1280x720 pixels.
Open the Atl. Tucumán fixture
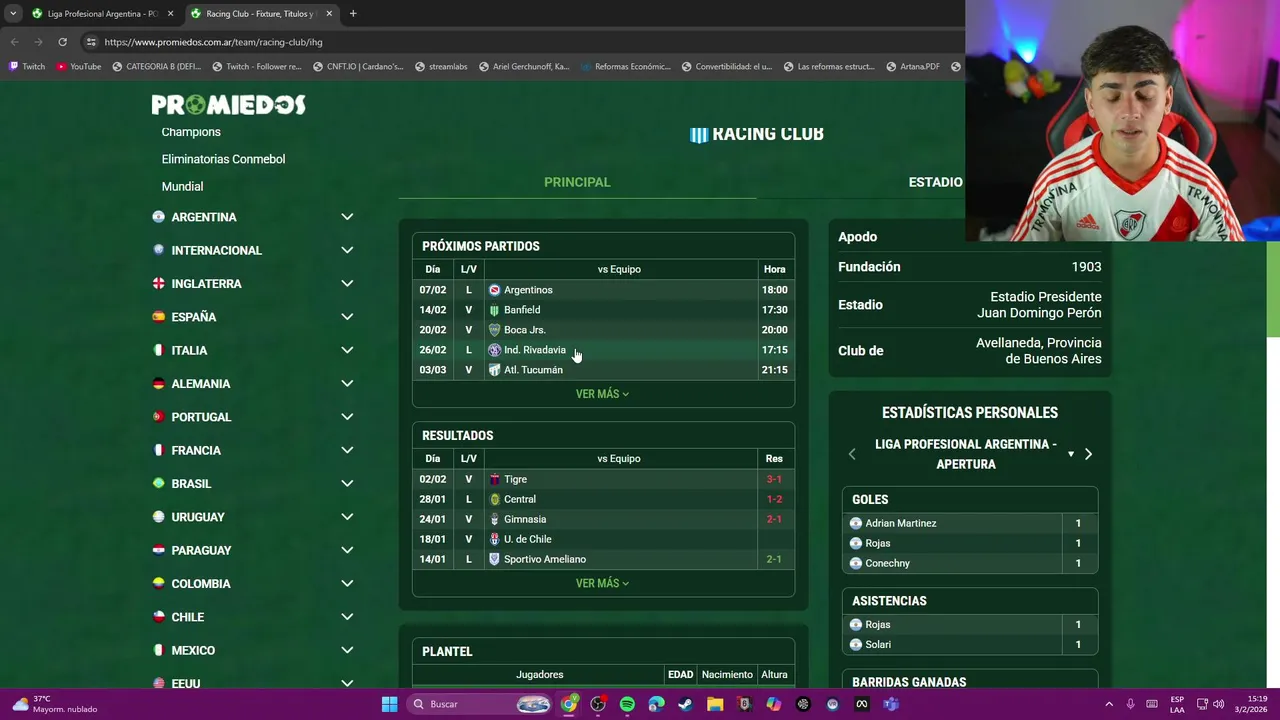click(603, 370)
